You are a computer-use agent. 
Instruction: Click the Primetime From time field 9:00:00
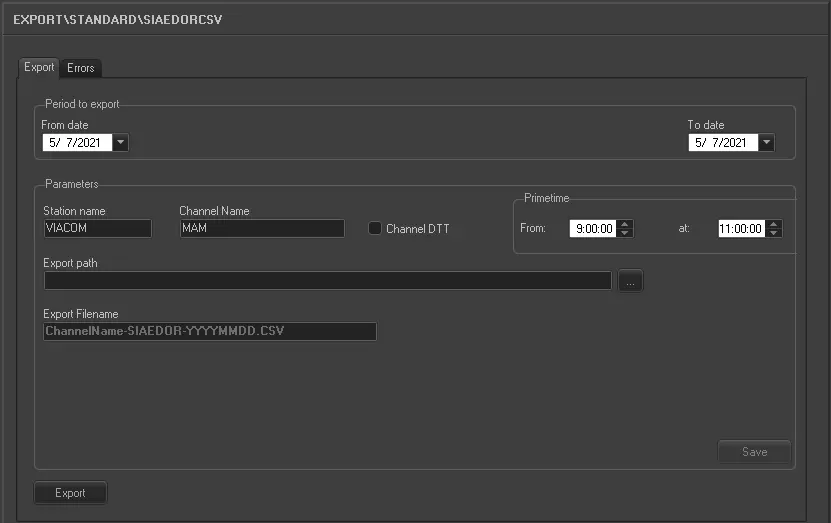coord(593,228)
